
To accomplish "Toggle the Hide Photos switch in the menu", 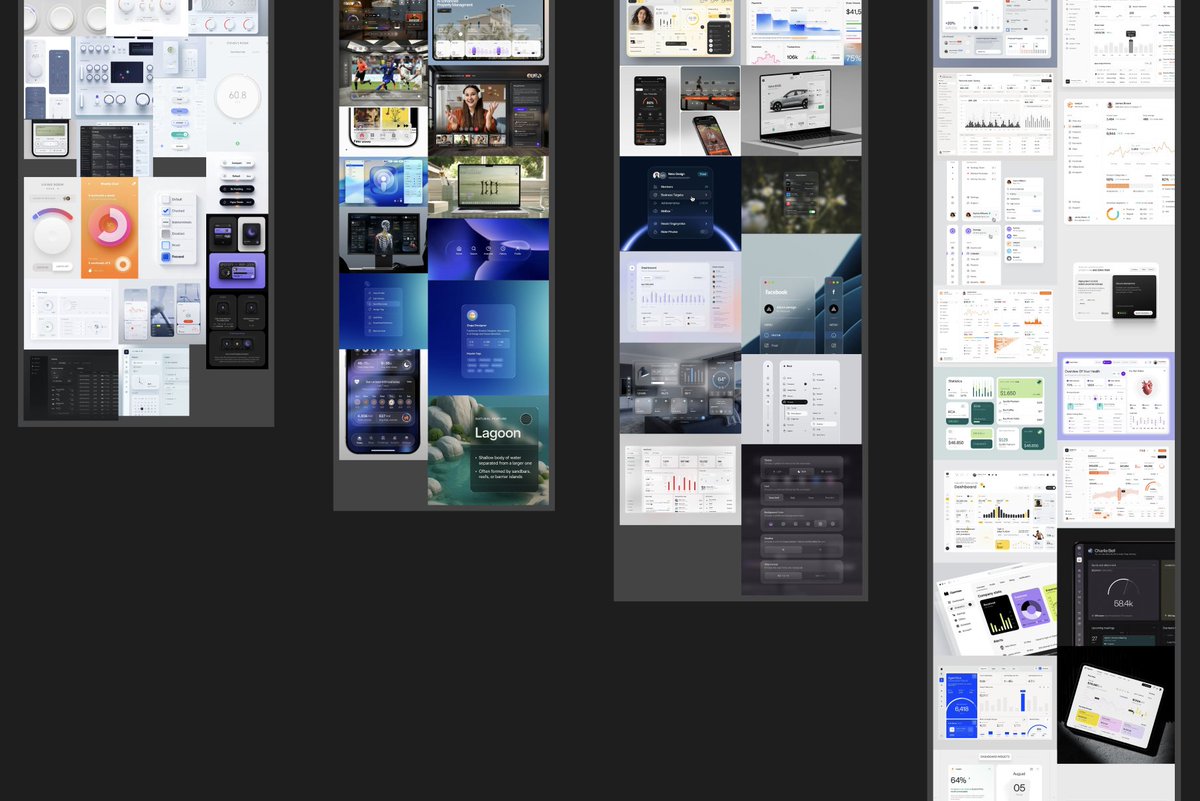I will tap(704, 232).
